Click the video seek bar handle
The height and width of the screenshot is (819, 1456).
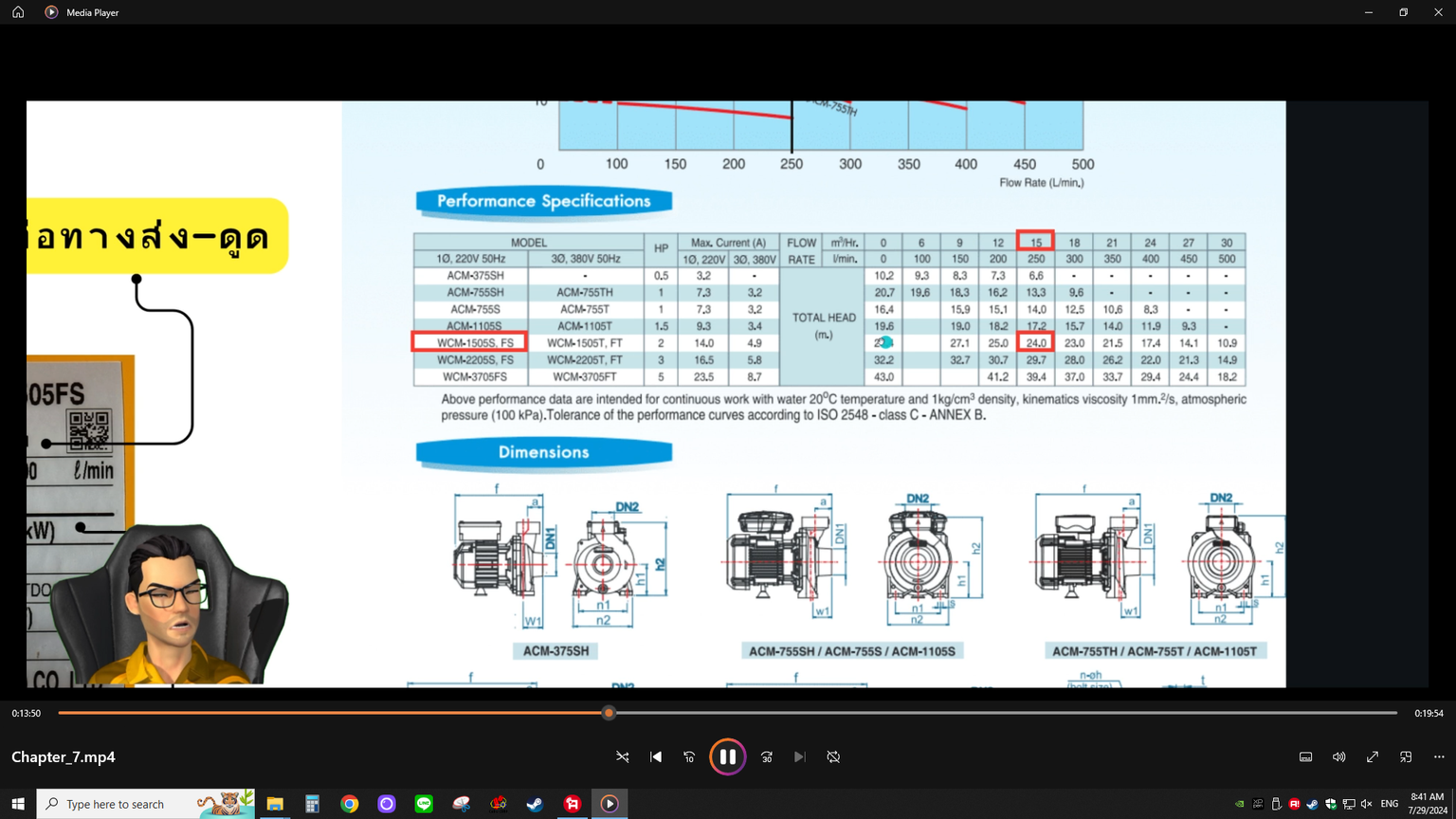(609, 713)
